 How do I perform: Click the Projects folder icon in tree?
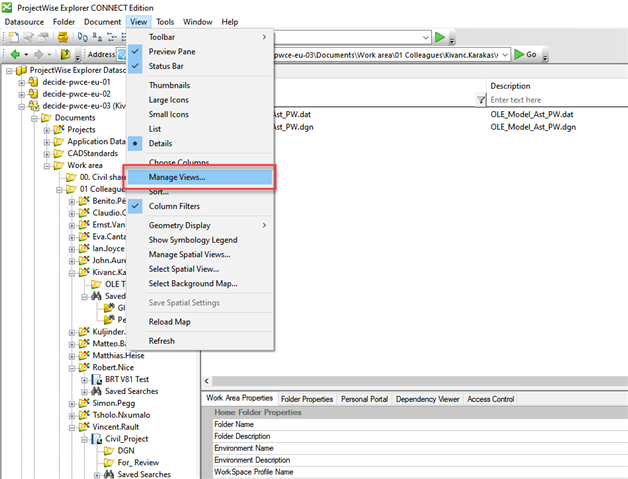(59, 129)
